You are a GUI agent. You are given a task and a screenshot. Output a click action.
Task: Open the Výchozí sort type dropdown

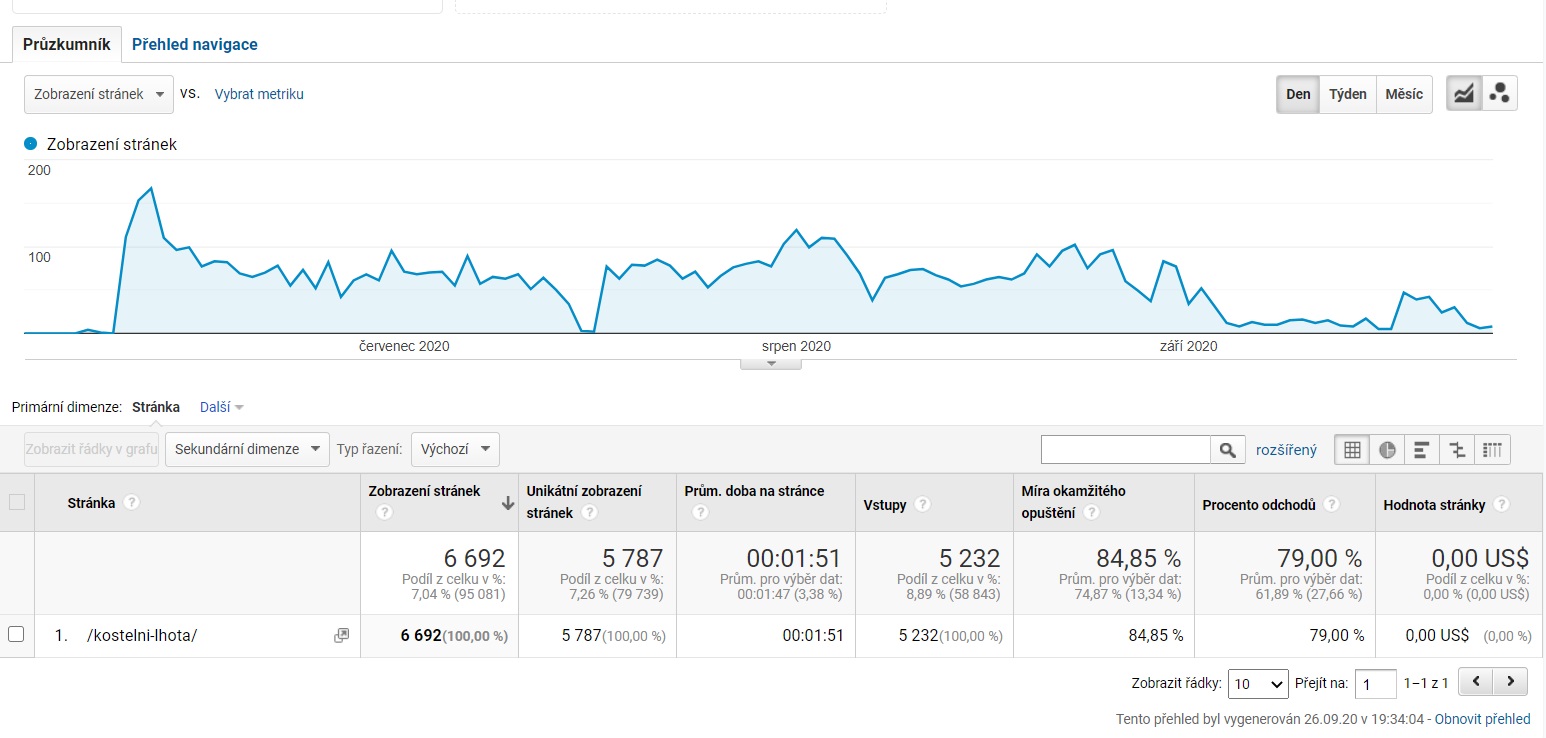(x=455, y=449)
